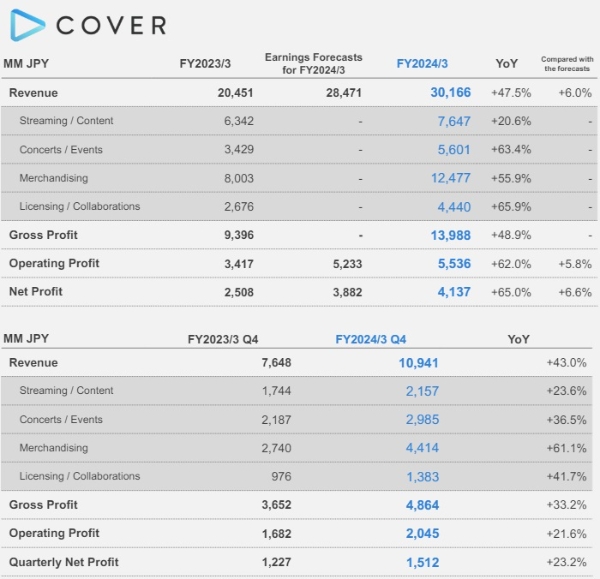Click Q4 Revenue value 10,941
The height and width of the screenshot is (579, 600).
pyautogui.click(x=419, y=363)
